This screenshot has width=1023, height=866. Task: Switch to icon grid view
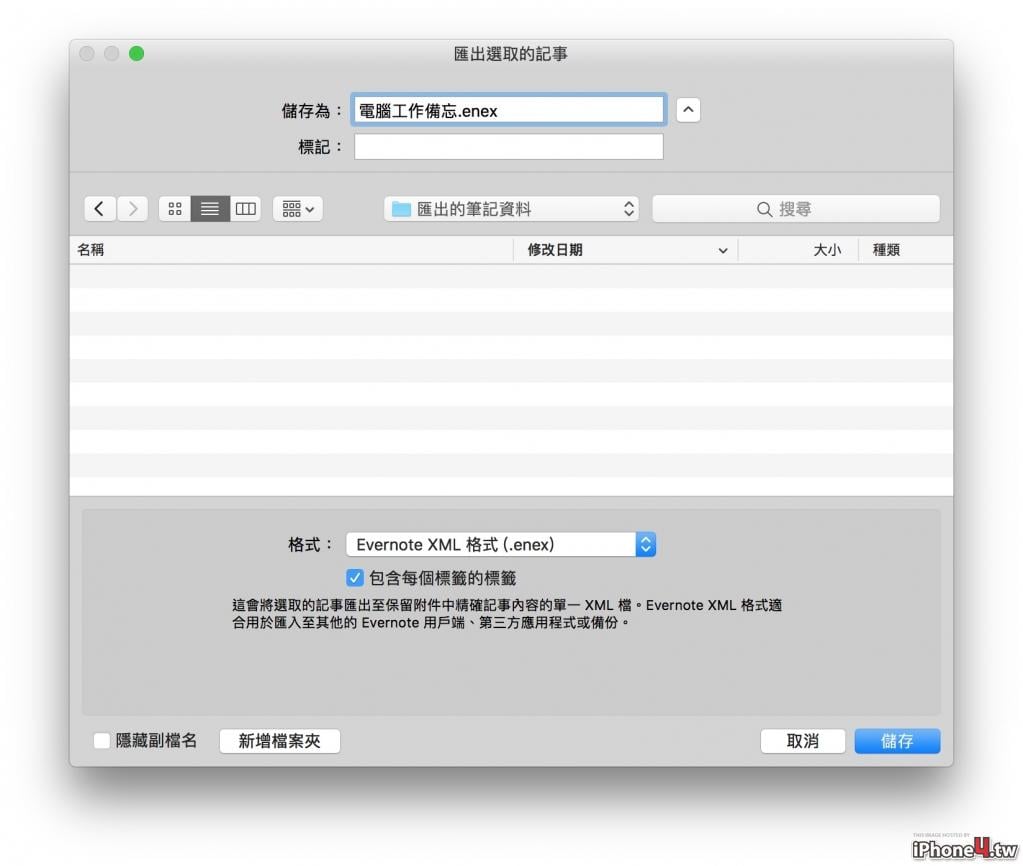[175, 209]
